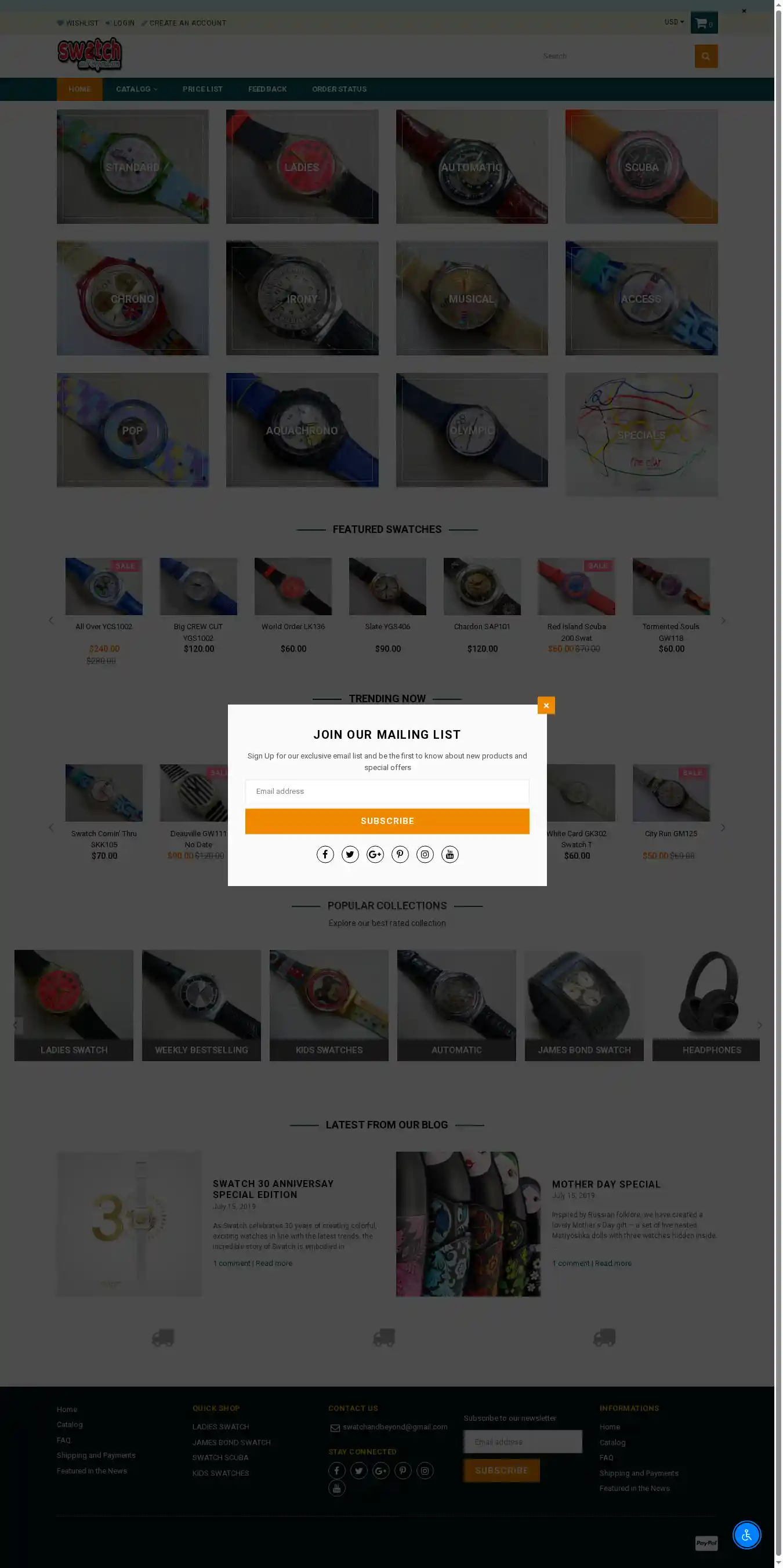The height and width of the screenshot is (1568, 783).
Task: Click the orange search magnifier button
Action: pos(706,56)
